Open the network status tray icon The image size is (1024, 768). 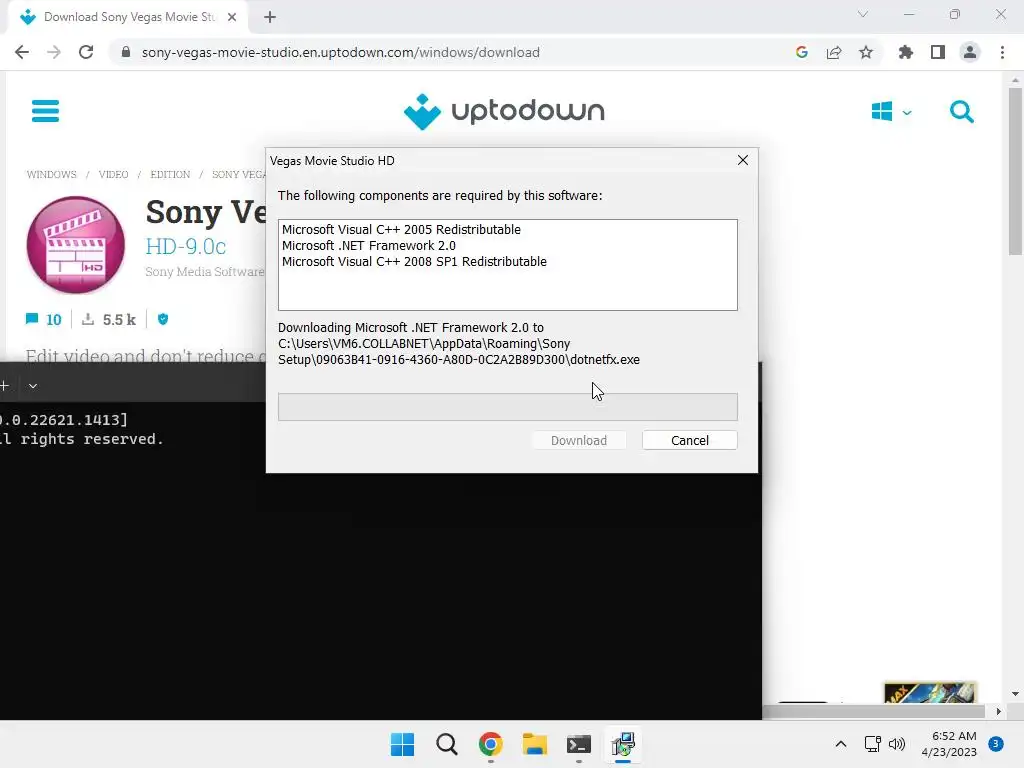click(872, 744)
